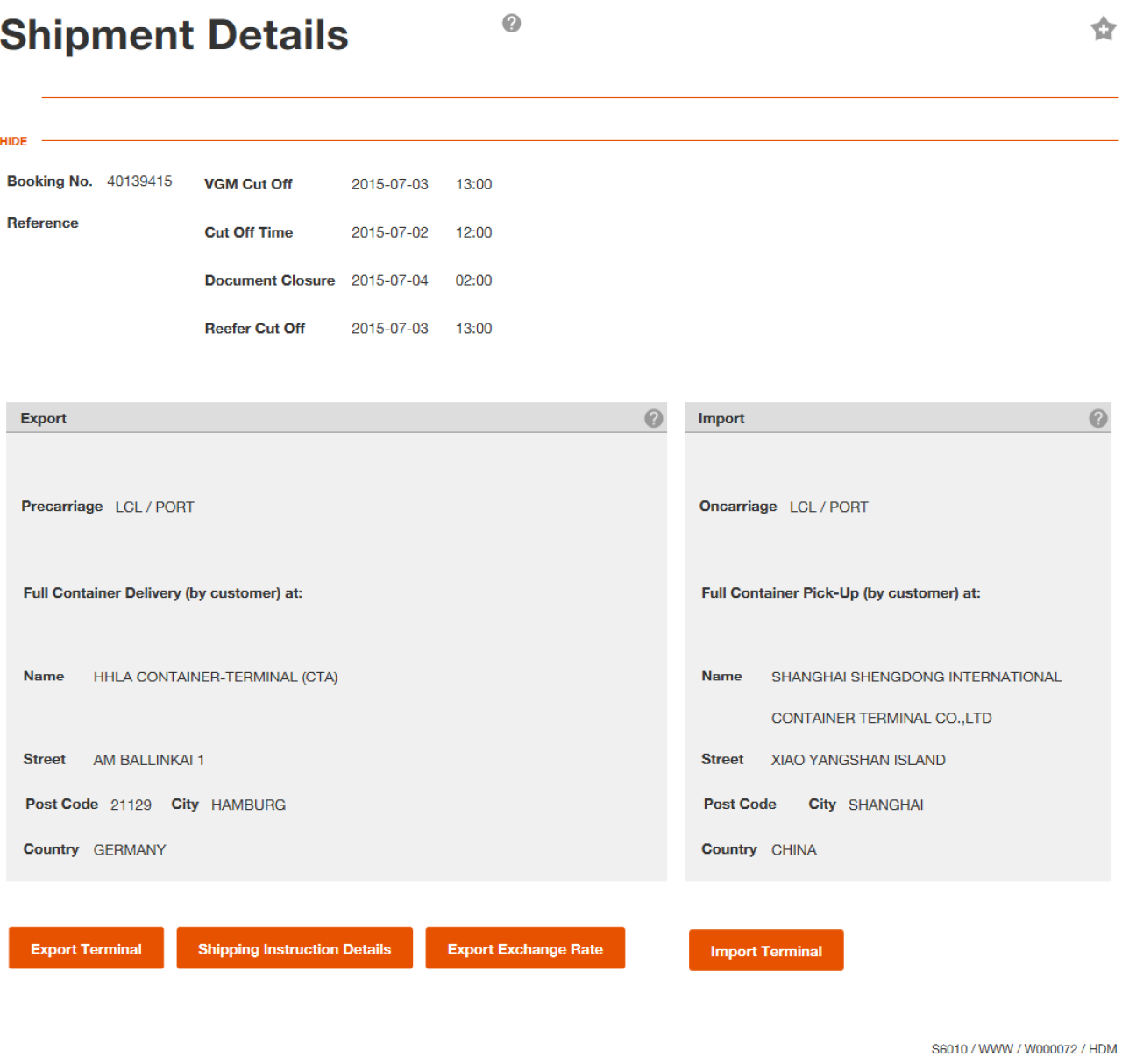Open Export Exchange Rate
Viewport: 1122px width, 1064px height.
click(525, 948)
